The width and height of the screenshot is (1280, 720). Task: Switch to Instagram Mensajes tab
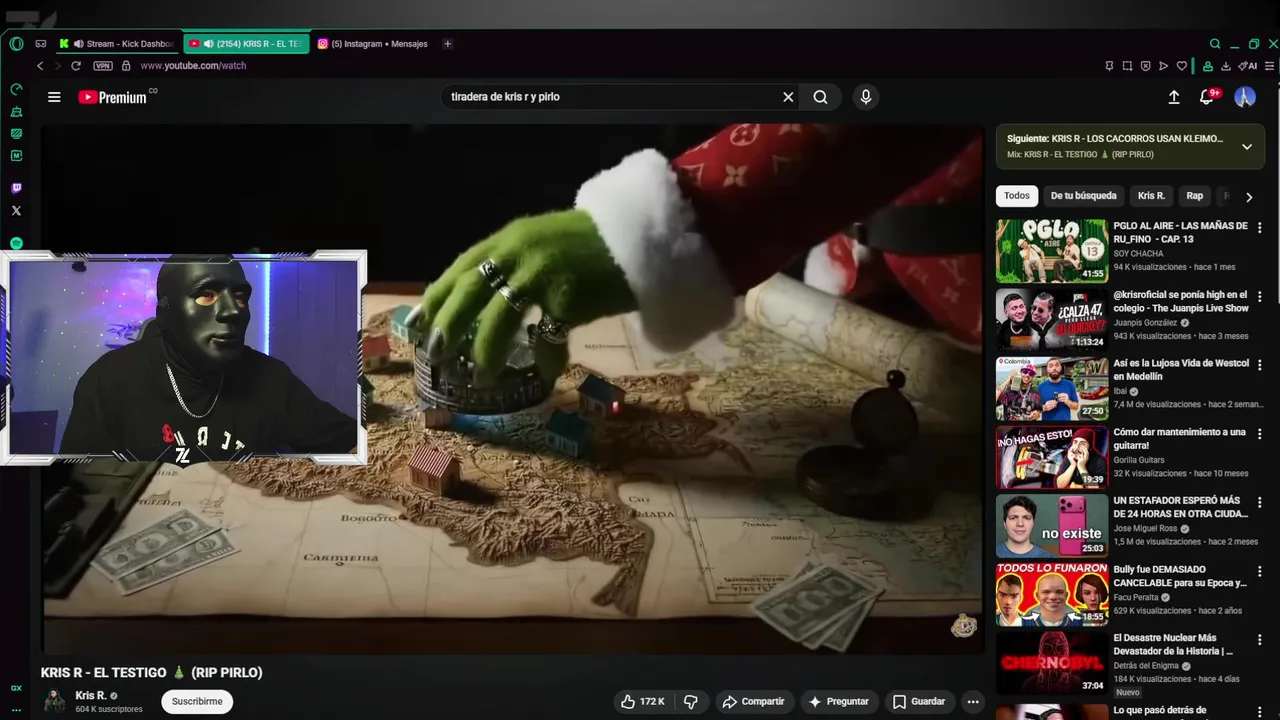point(373,44)
